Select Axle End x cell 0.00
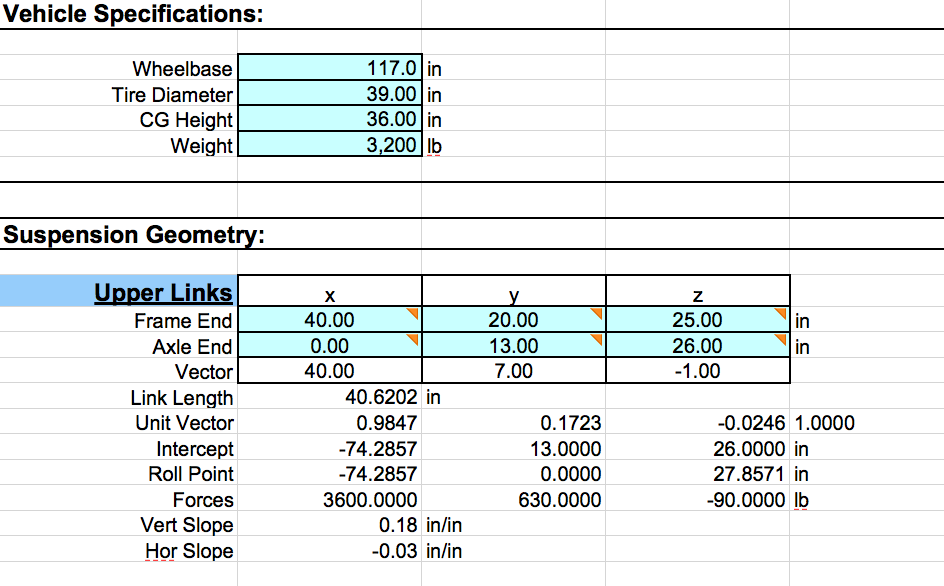This screenshot has height=586, width=944. pos(330,345)
